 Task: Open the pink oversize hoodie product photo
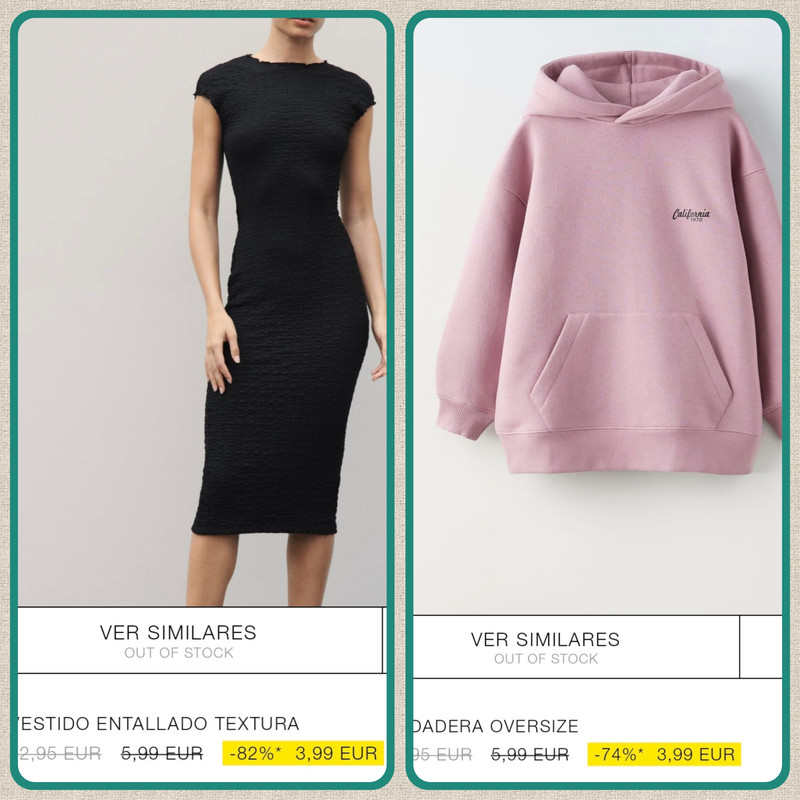click(x=597, y=316)
